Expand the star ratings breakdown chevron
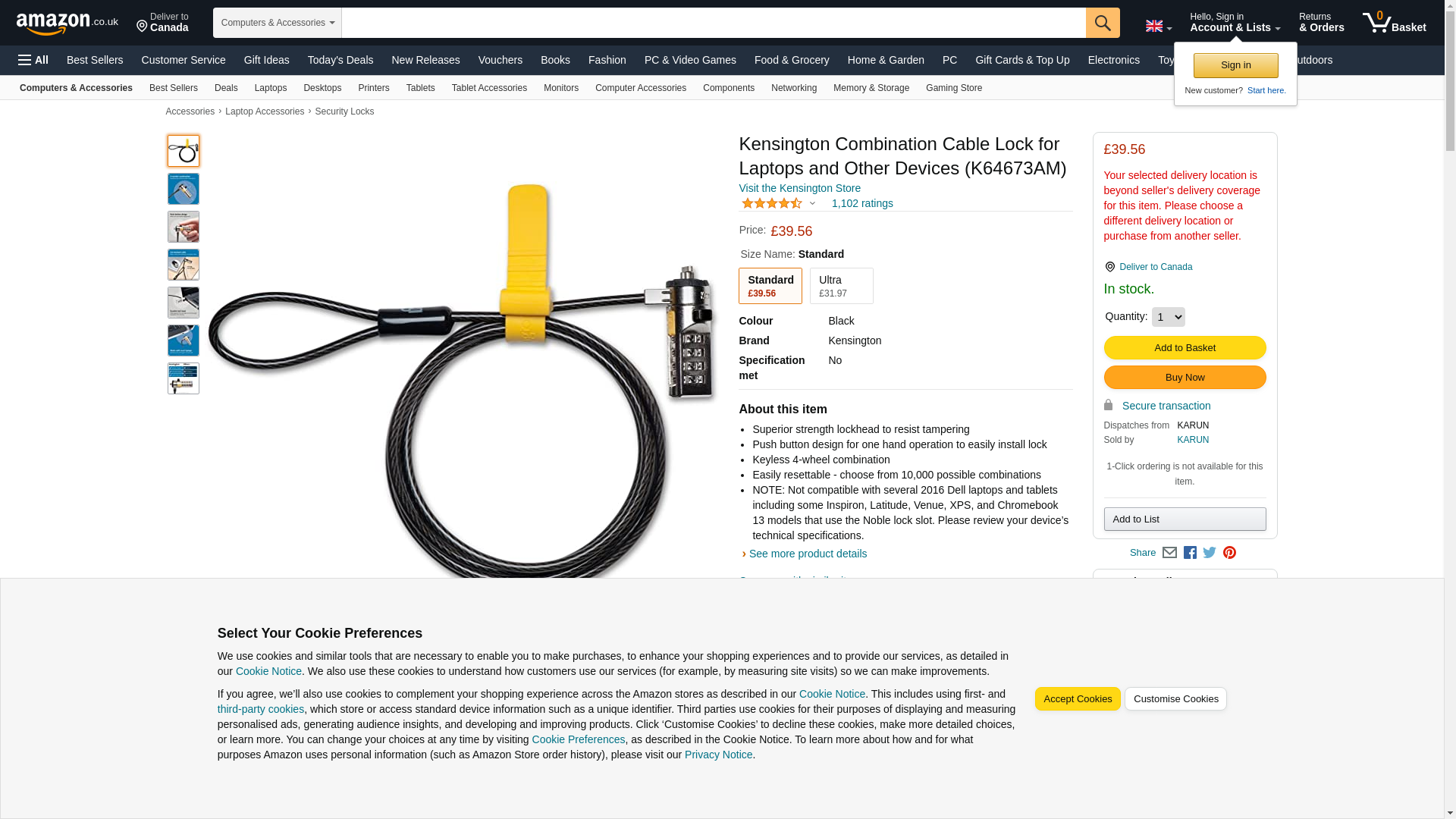 812,203
